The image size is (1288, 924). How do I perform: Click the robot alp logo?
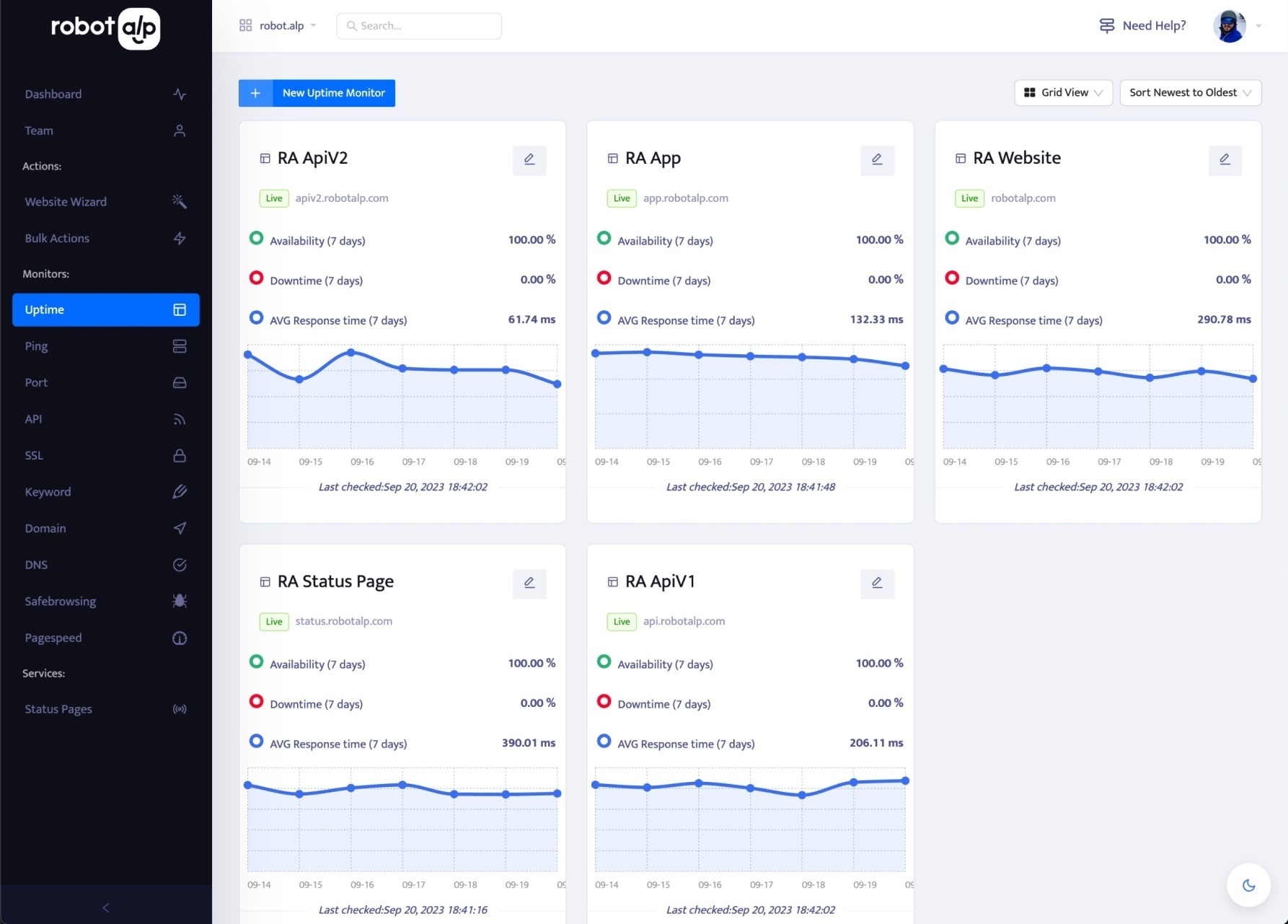coord(106,28)
